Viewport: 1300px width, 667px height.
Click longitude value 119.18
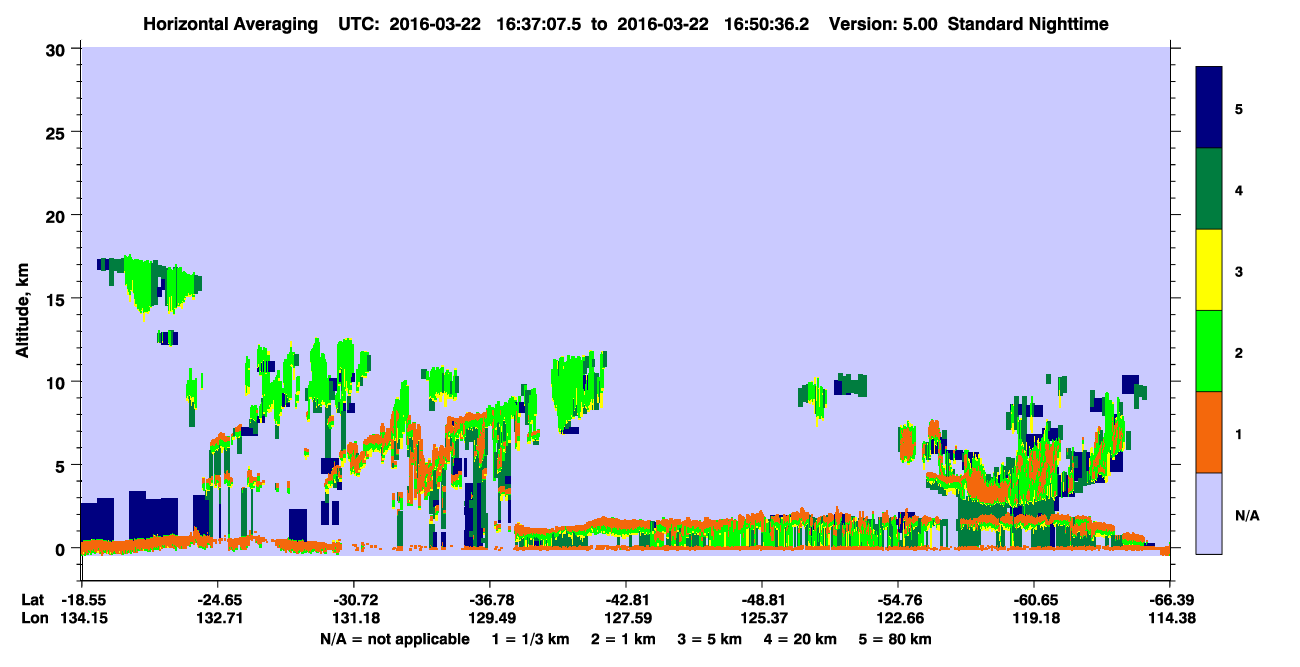point(1034,618)
